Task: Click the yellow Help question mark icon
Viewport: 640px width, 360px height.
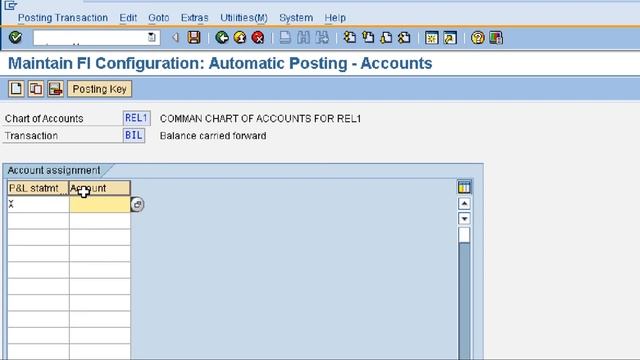Action: (x=478, y=38)
